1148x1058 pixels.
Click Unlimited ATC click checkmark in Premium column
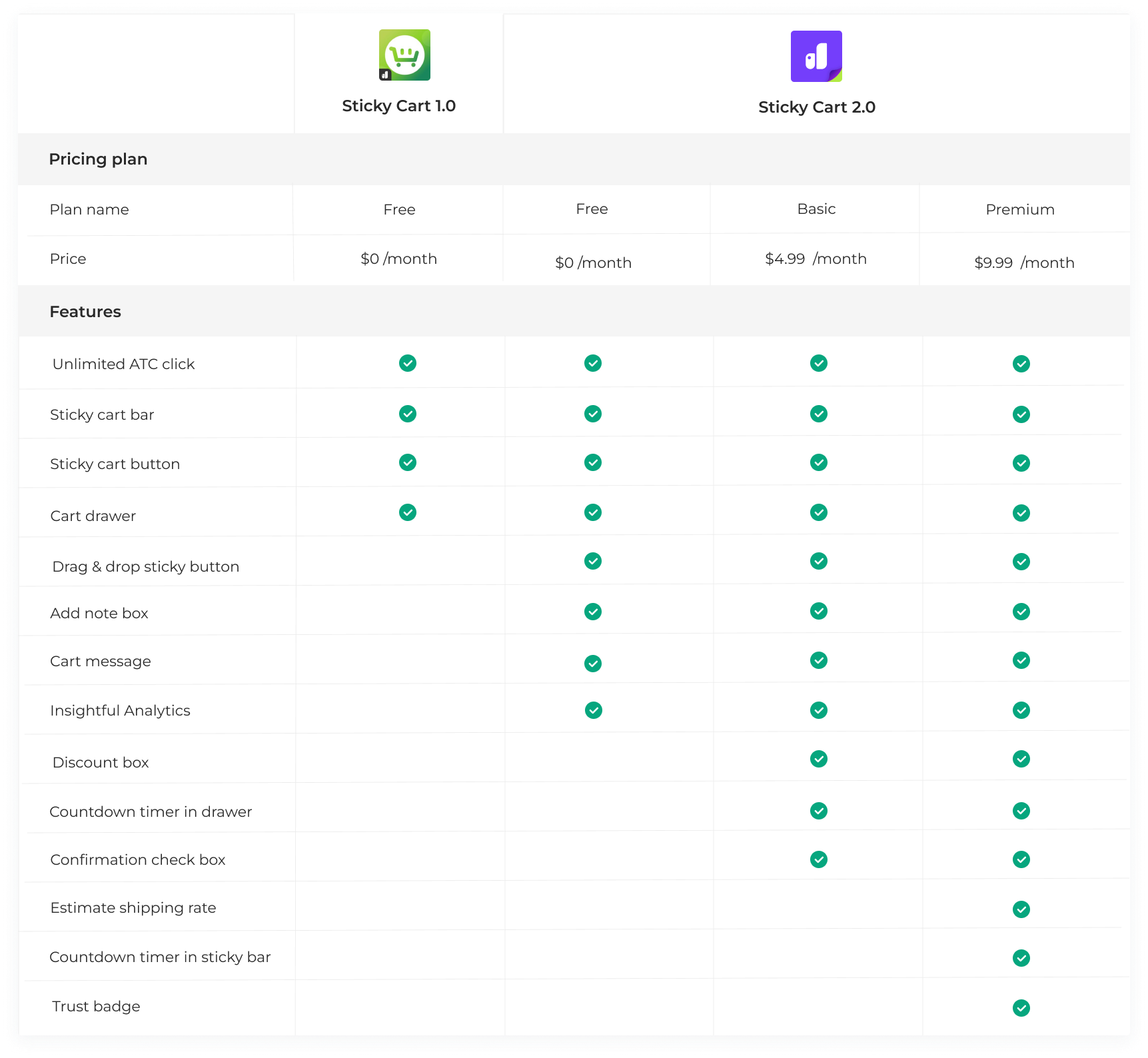pyautogui.click(x=1021, y=364)
